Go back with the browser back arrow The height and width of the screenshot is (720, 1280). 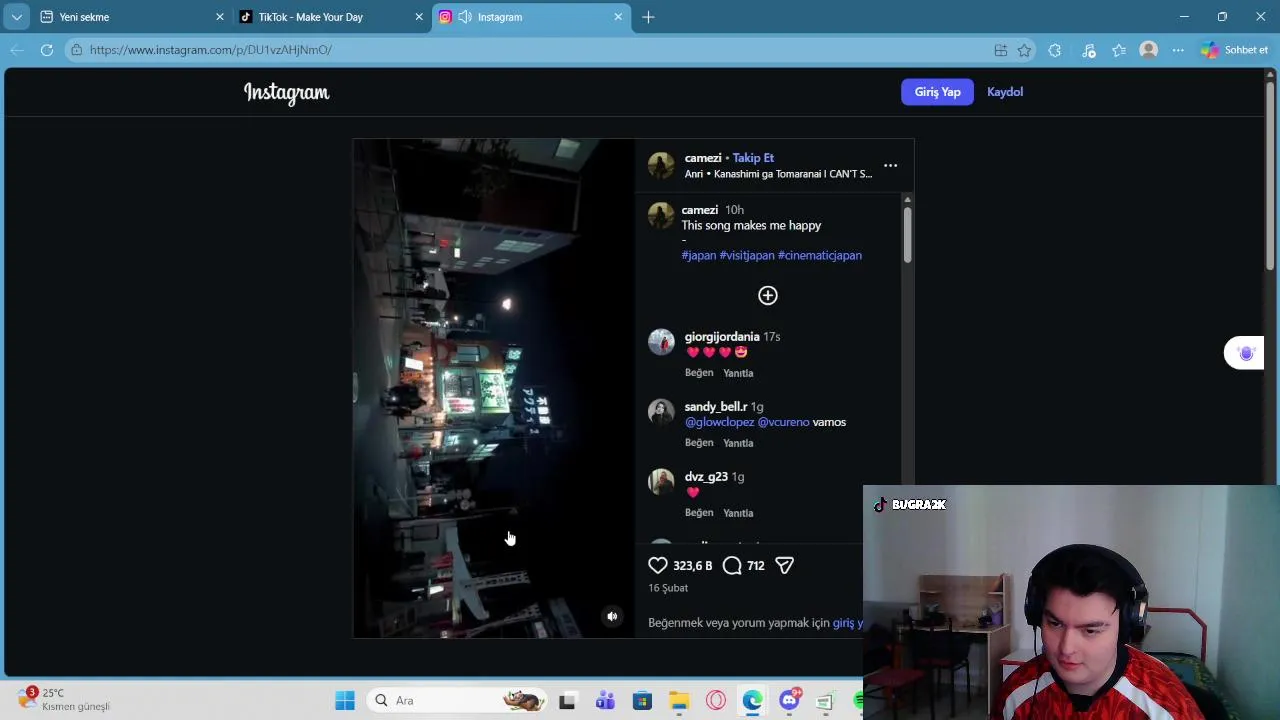[x=17, y=50]
